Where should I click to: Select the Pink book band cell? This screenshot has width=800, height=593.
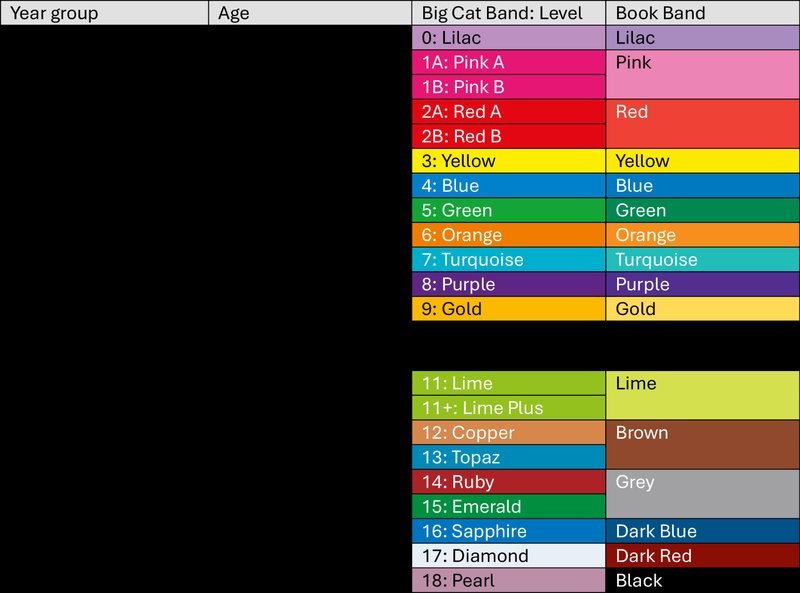(x=703, y=75)
